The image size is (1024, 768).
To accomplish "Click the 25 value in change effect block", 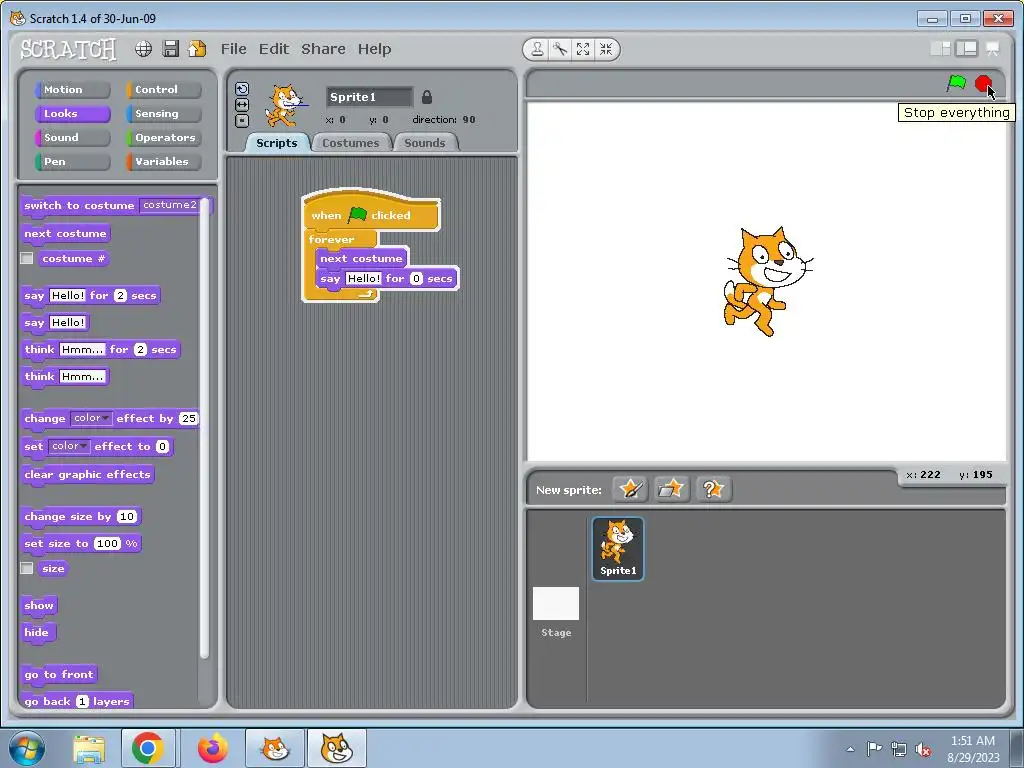I will pos(189,419).
